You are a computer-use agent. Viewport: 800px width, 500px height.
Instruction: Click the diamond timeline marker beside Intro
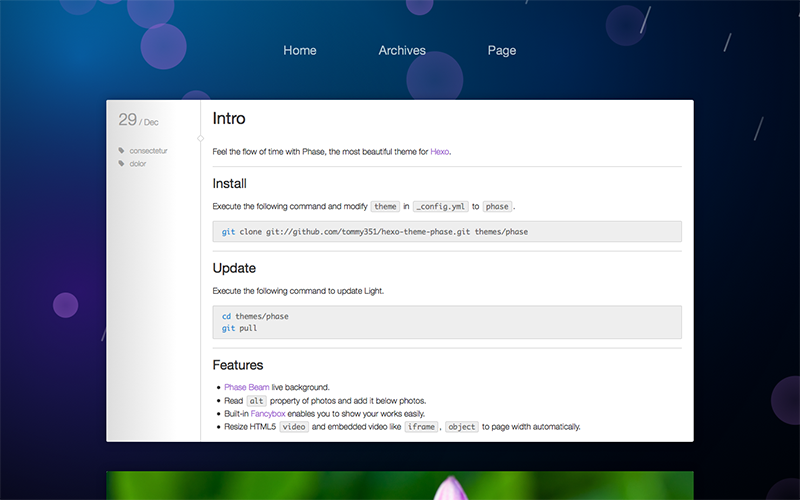pos(201,138)
